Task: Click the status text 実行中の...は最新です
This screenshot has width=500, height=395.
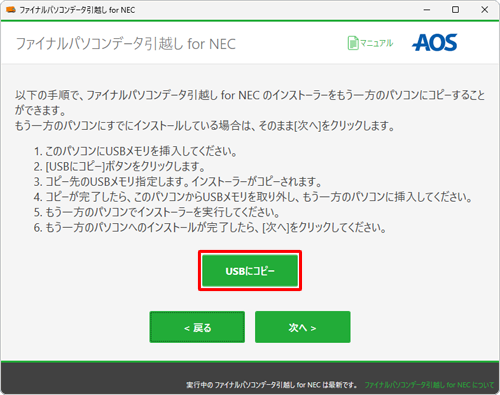Action: 272,385
